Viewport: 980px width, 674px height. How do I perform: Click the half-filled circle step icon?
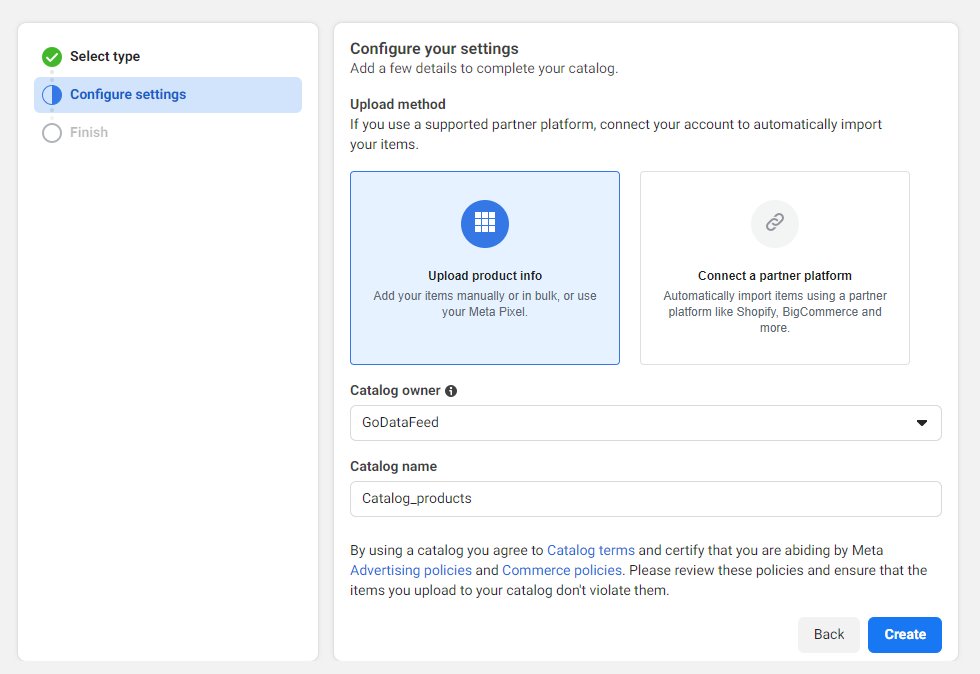pos(52,95)
